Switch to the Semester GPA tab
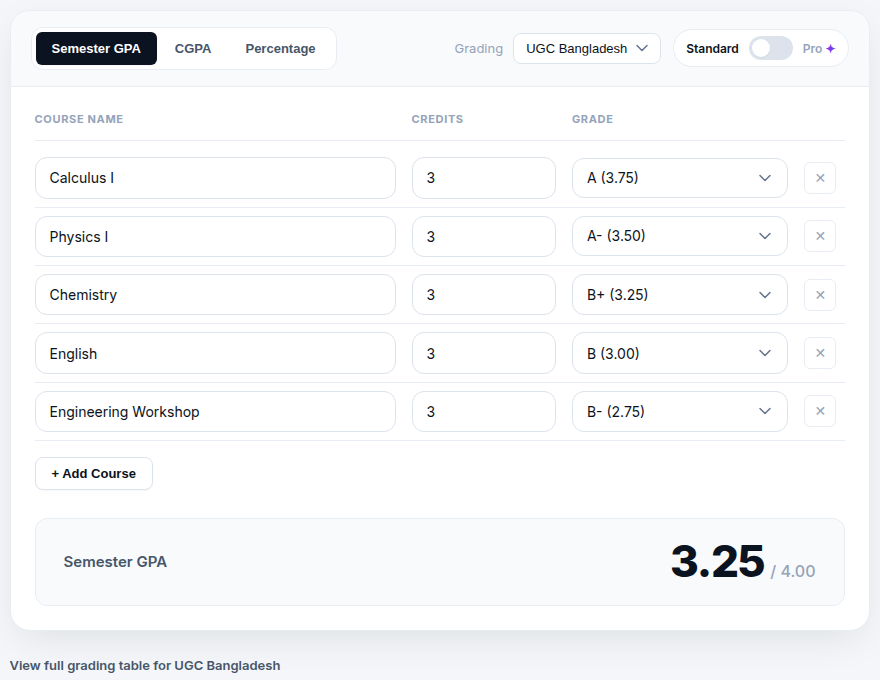This screenshot has height=680, width=880. [96, 49]
